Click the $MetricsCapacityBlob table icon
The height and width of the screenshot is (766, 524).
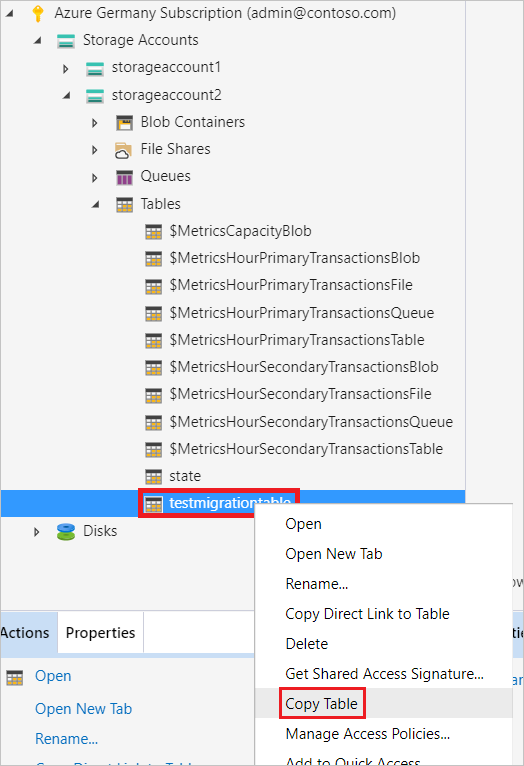point(153,232)
